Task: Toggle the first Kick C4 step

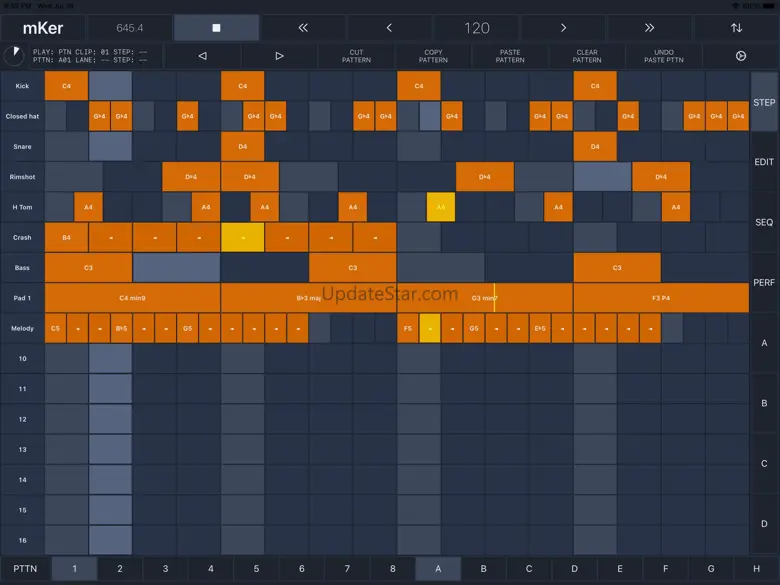Action: 66,86
